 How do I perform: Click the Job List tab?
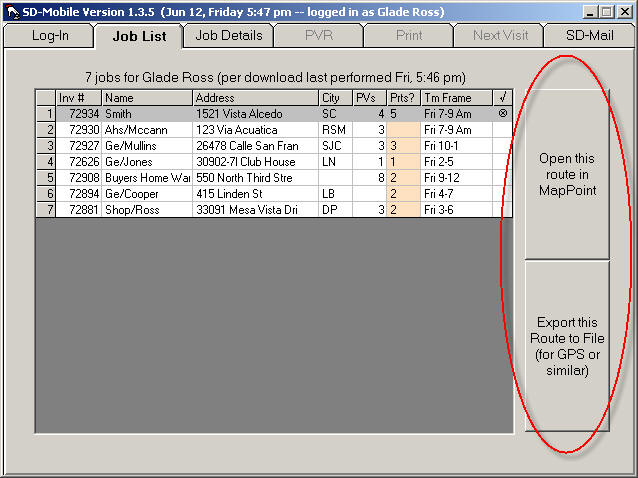(139, 36)
